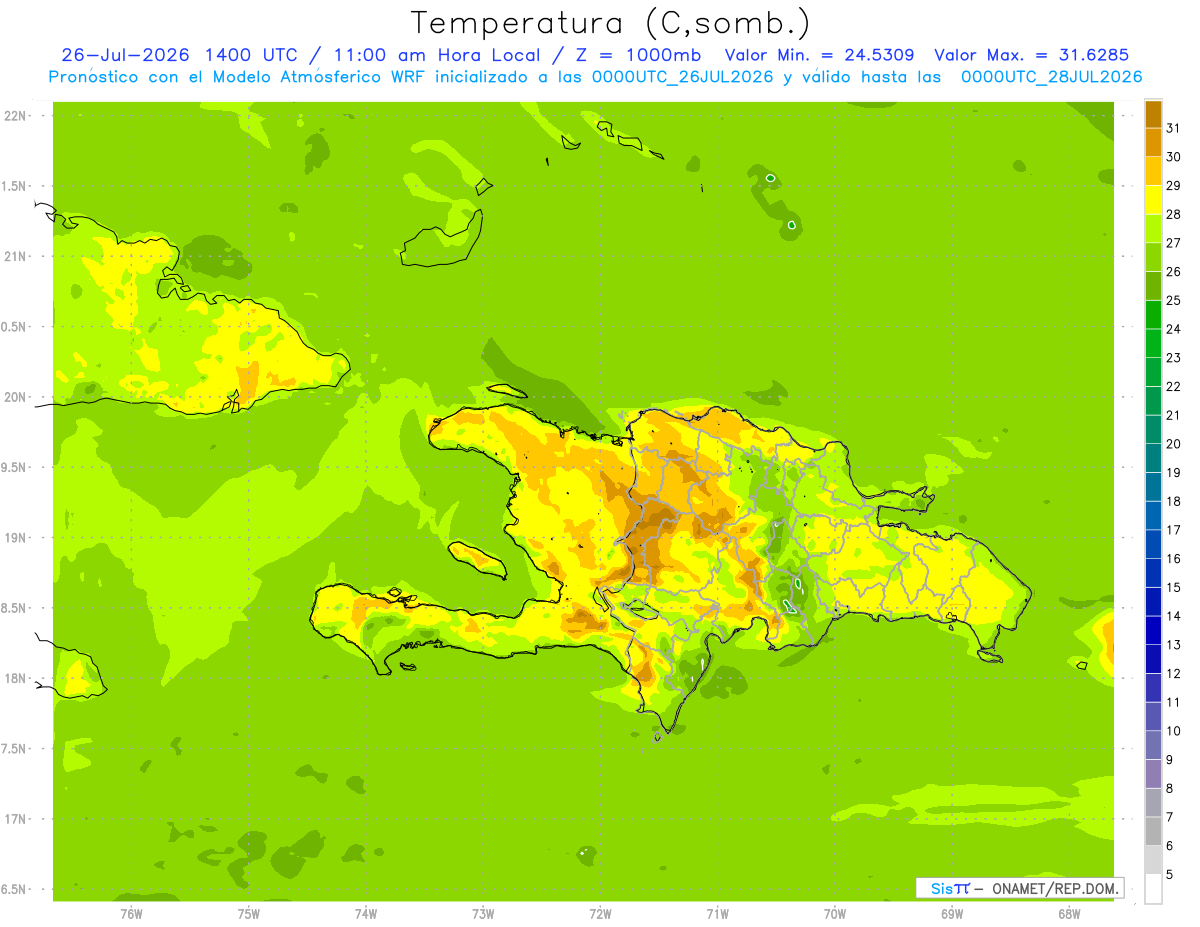Select the "69W" longitude label
The image size is (1200, 927).
click(951, 914)
